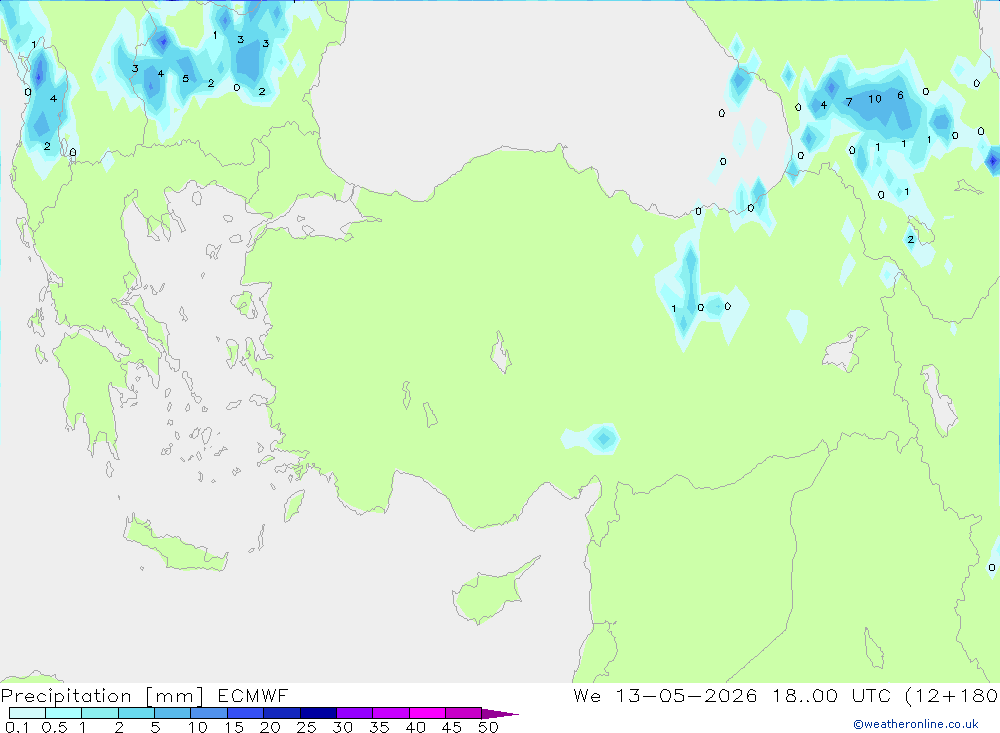Click the Crete island on the map
Screen dimensions: 1000x733
pyautogui.click(x=174, y=543)
